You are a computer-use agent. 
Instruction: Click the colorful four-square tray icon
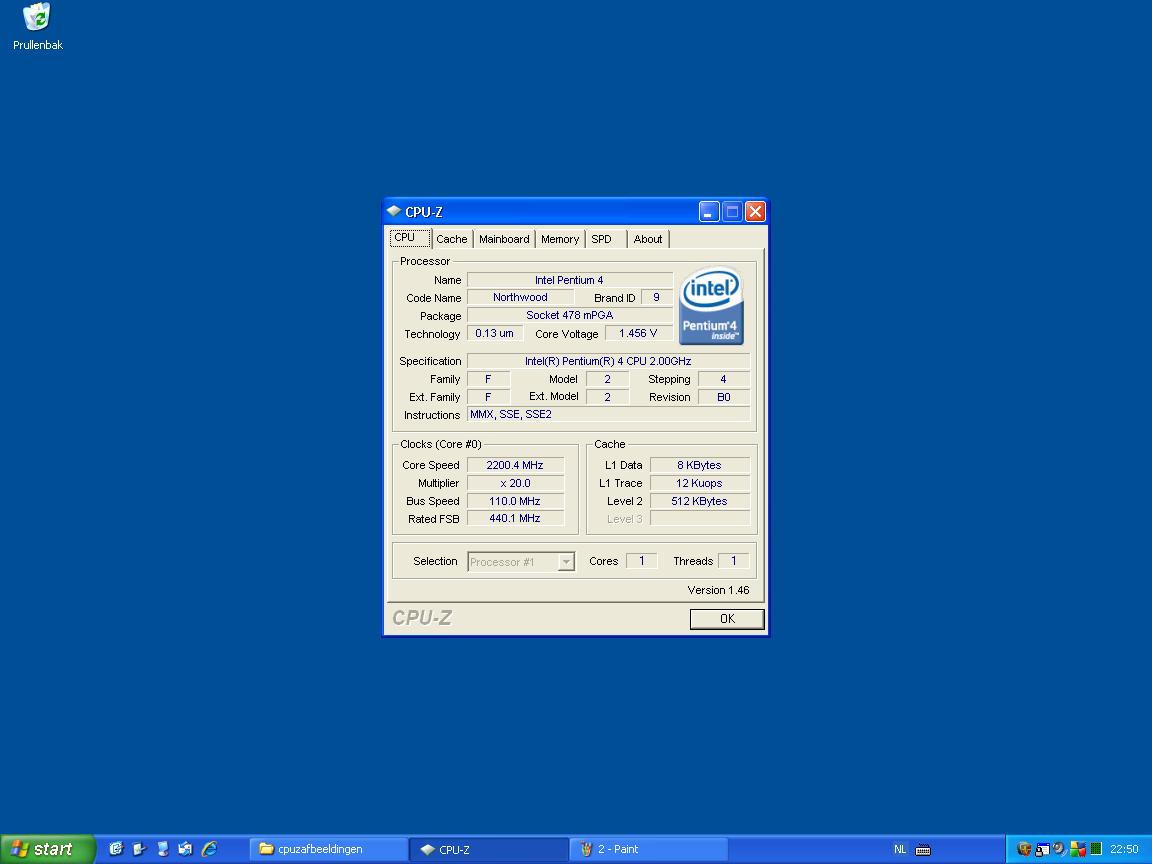1078,849
